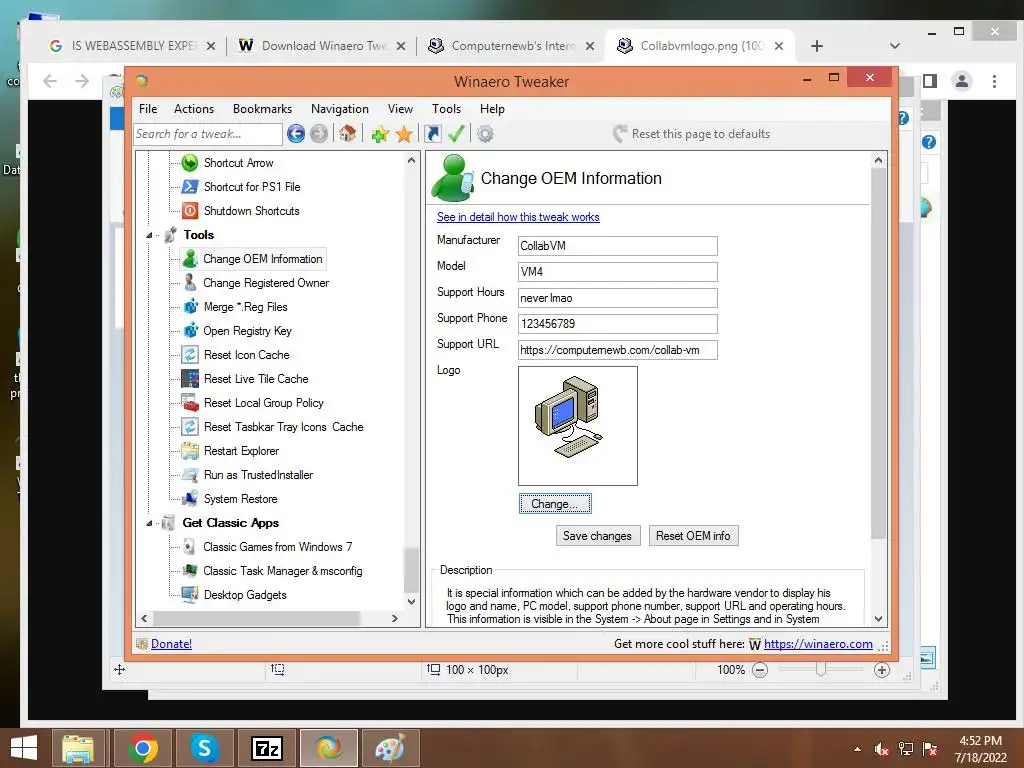Click Reset OEM info button
The height and width of the screenshot is (768, 1024).
pyautogui.click(x=693, y=536)
